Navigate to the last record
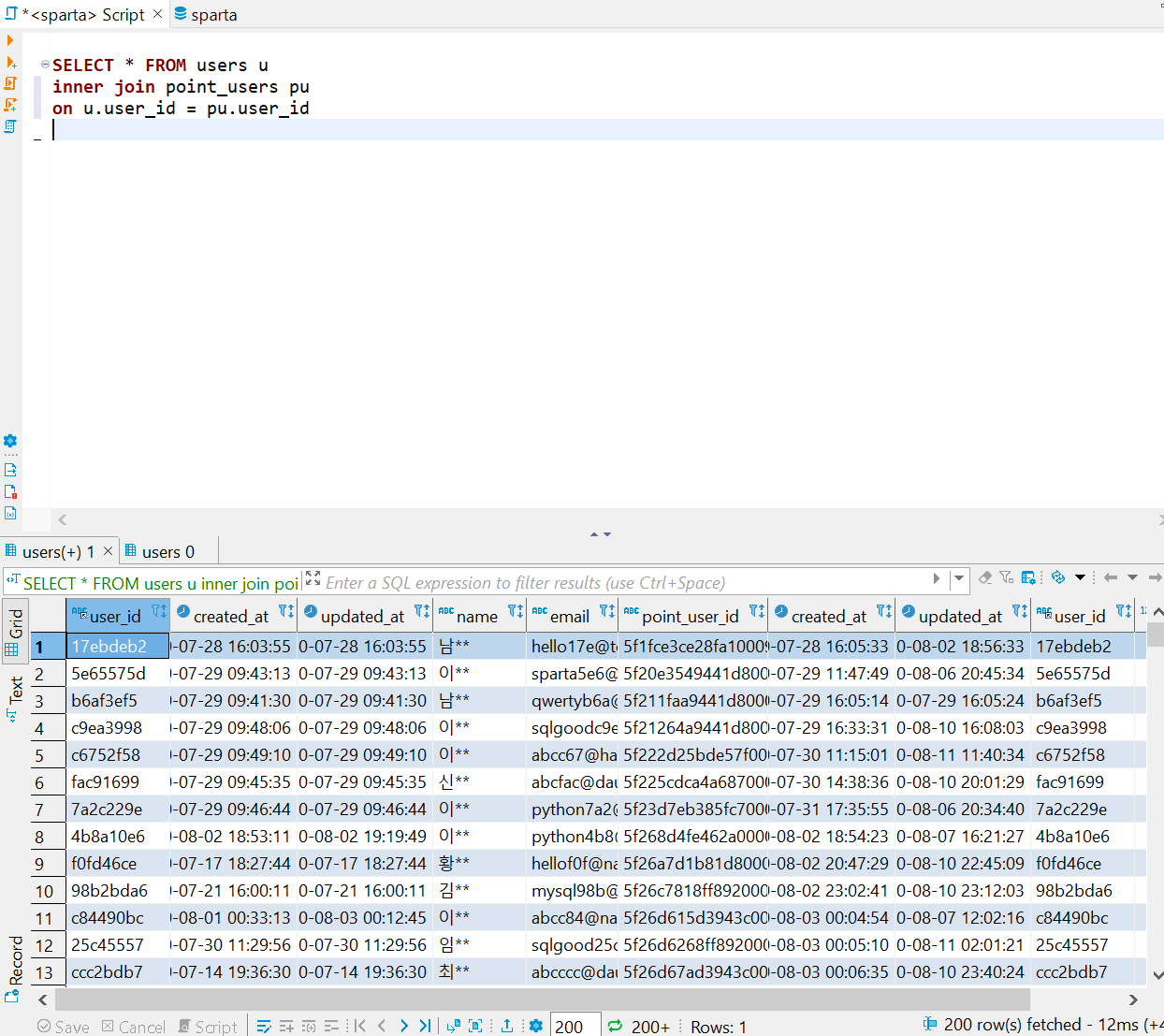The height and width of the screenshot is (1036, 1164). click(426, 1026)
